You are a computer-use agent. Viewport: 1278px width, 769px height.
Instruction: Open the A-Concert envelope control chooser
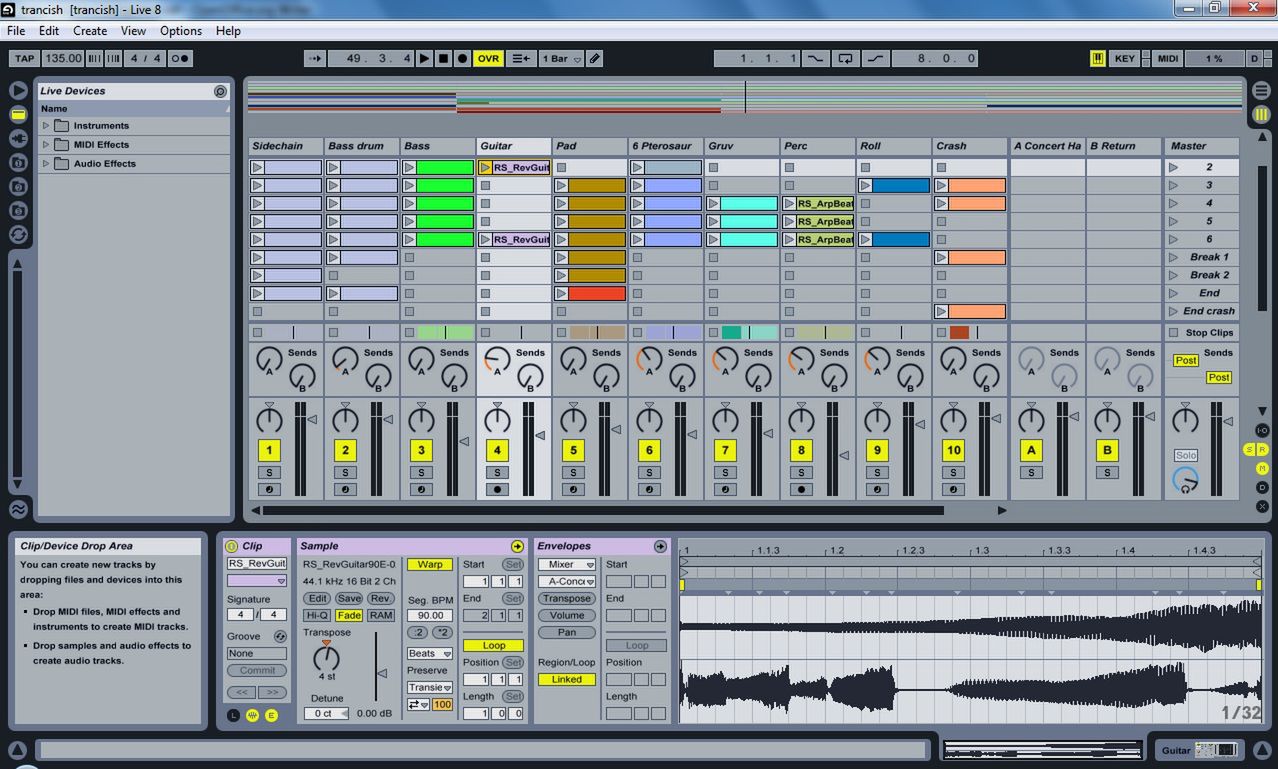tap(567, 582)
